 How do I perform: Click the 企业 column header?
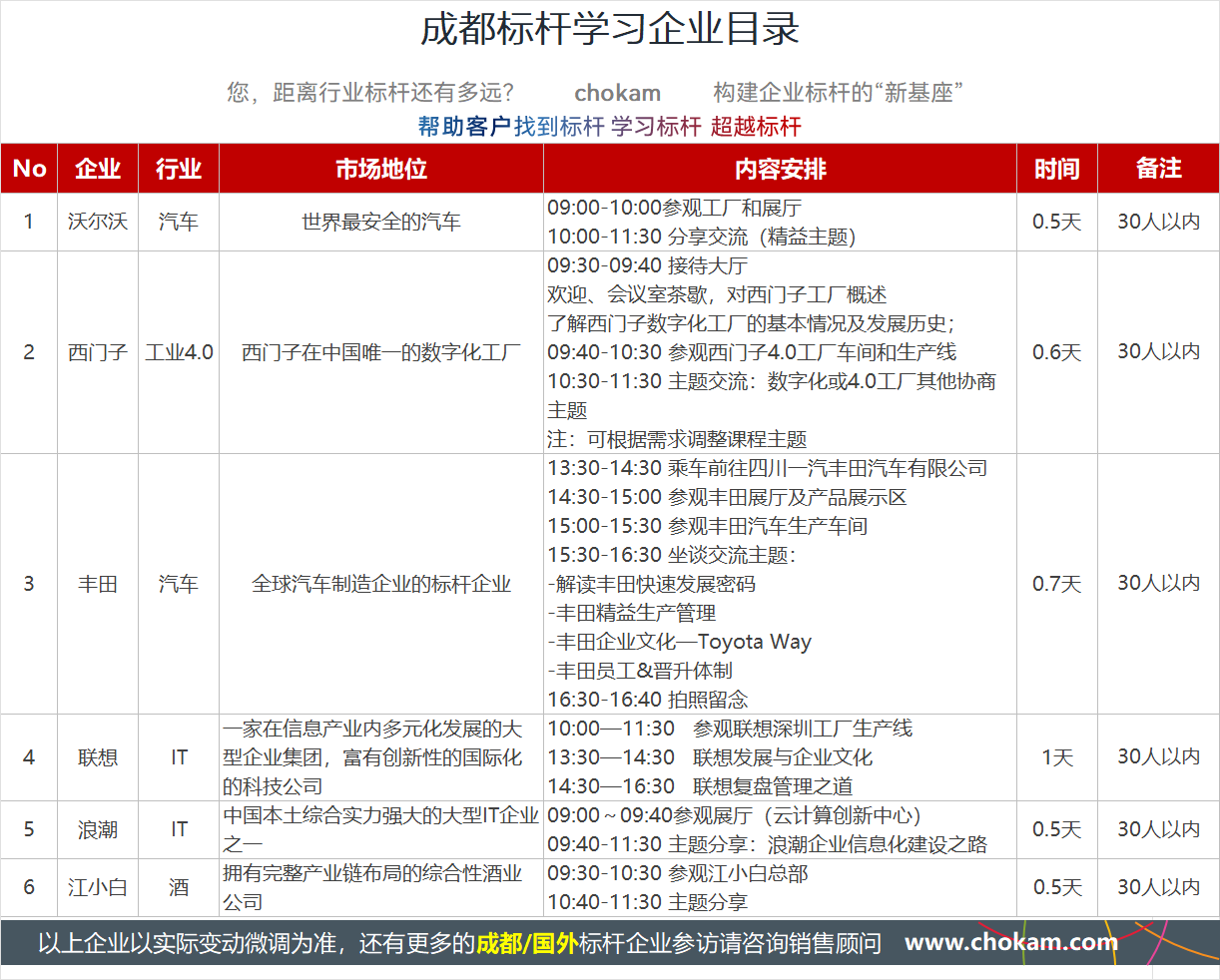click(x=98, y=169)
